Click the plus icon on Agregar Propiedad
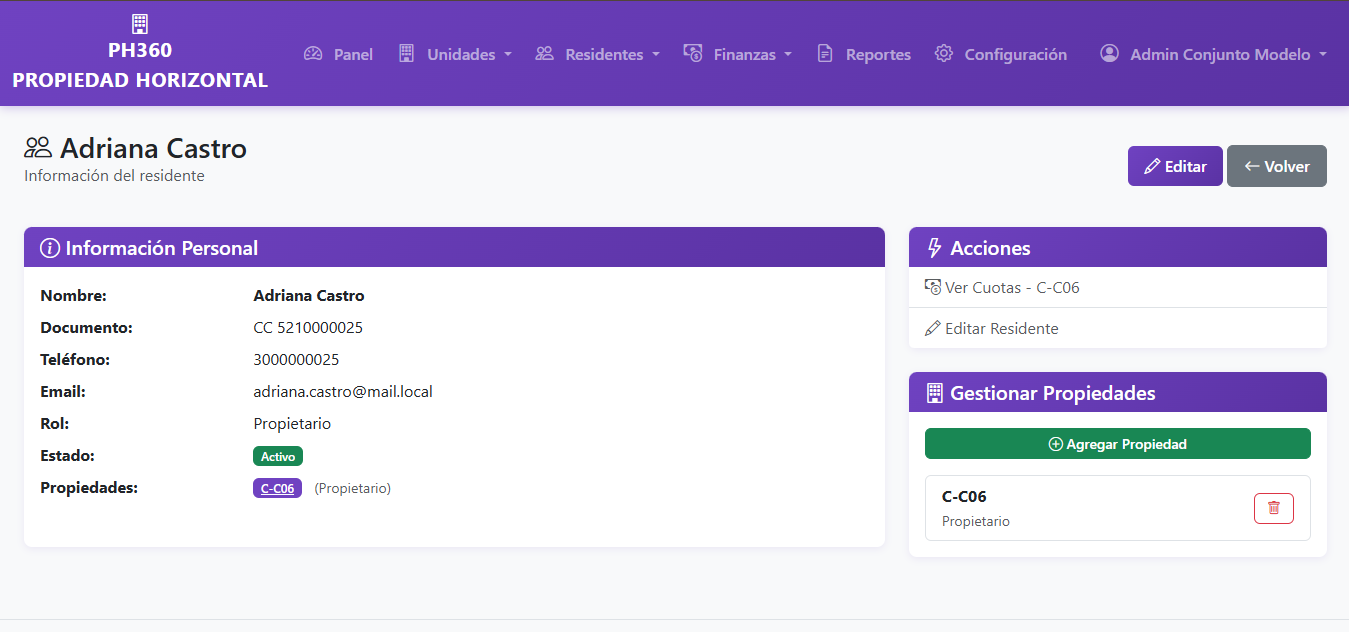Viewport: 1349px width, 632px height. (1055, 444)
